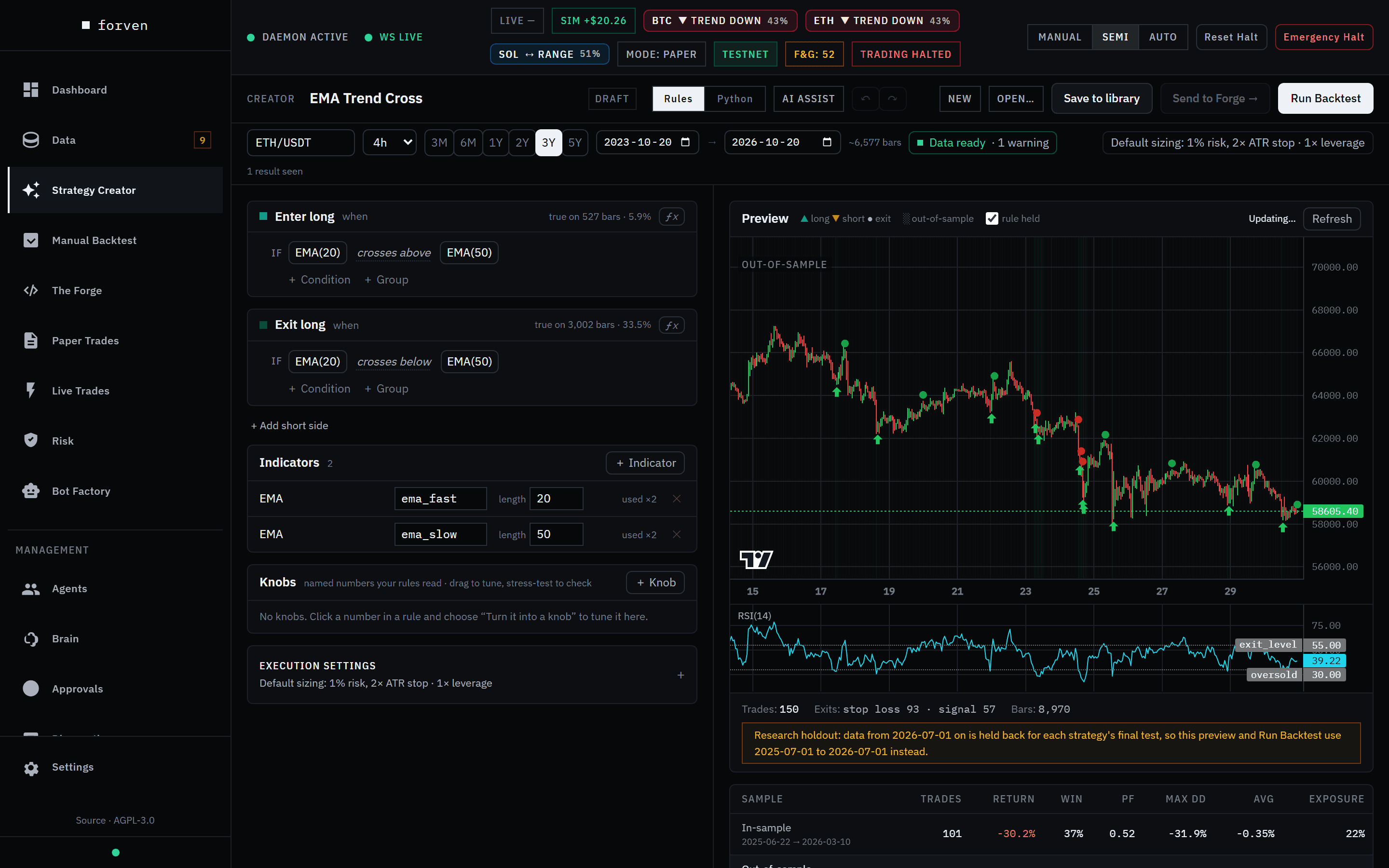Click the TradingView chart logo
The image size is (1389, 868).
(x=756, y=559)
